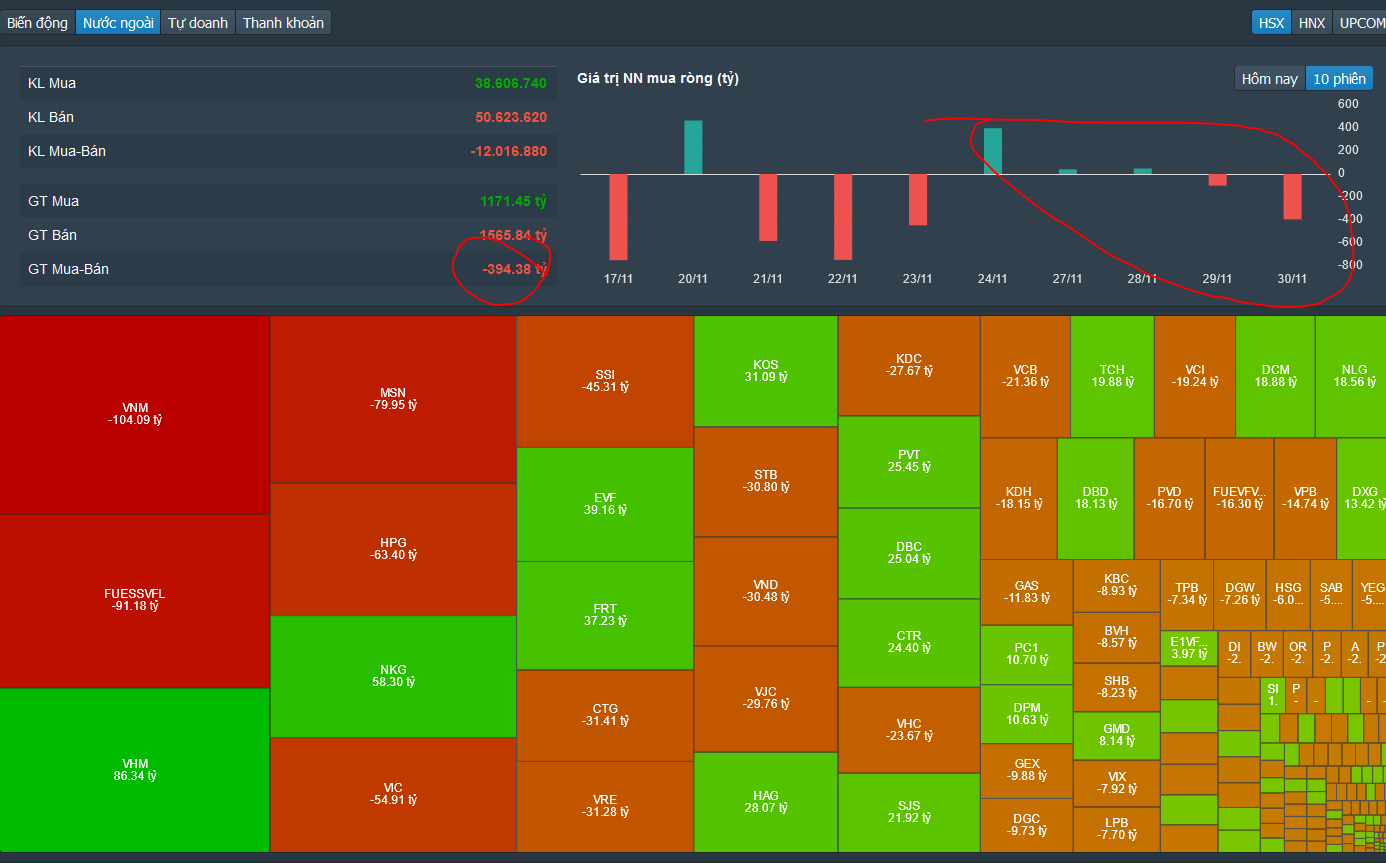
Task: Show Hôm nay chart view
Action: [x=1270, y=78]
